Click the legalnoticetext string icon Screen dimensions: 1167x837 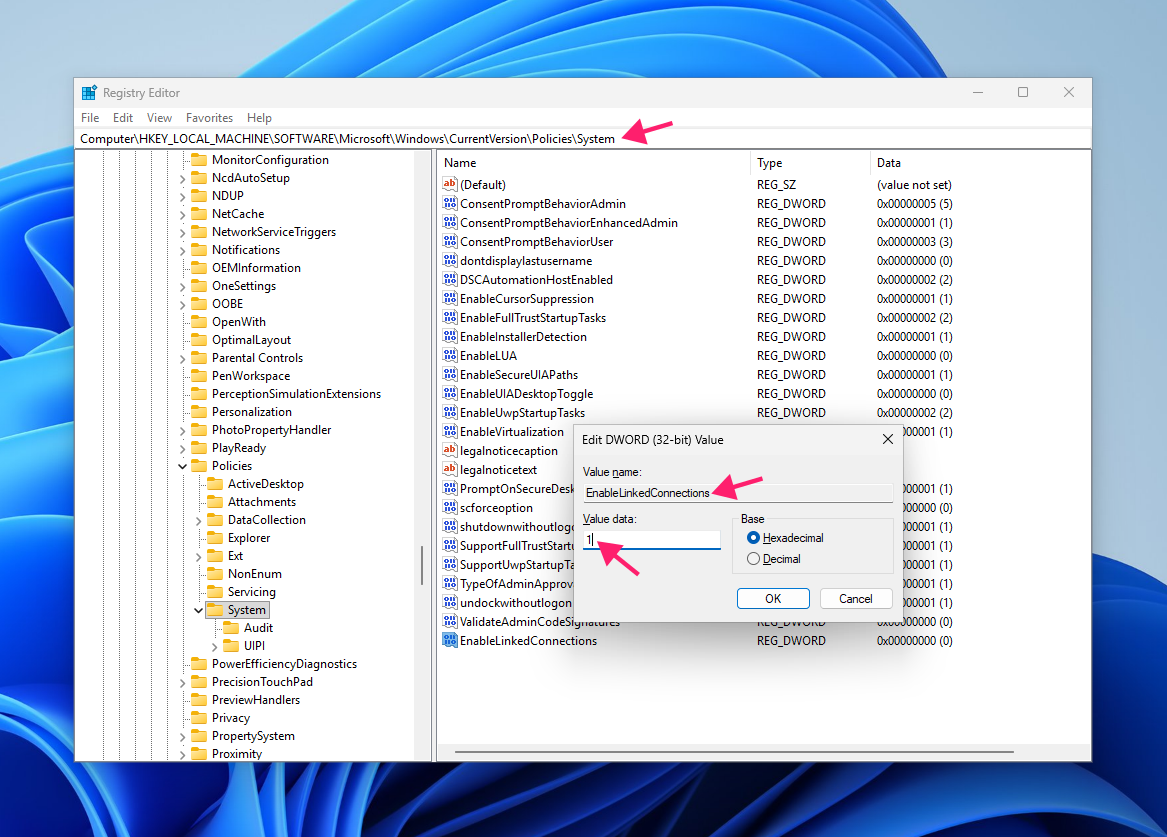pos(450,469)
